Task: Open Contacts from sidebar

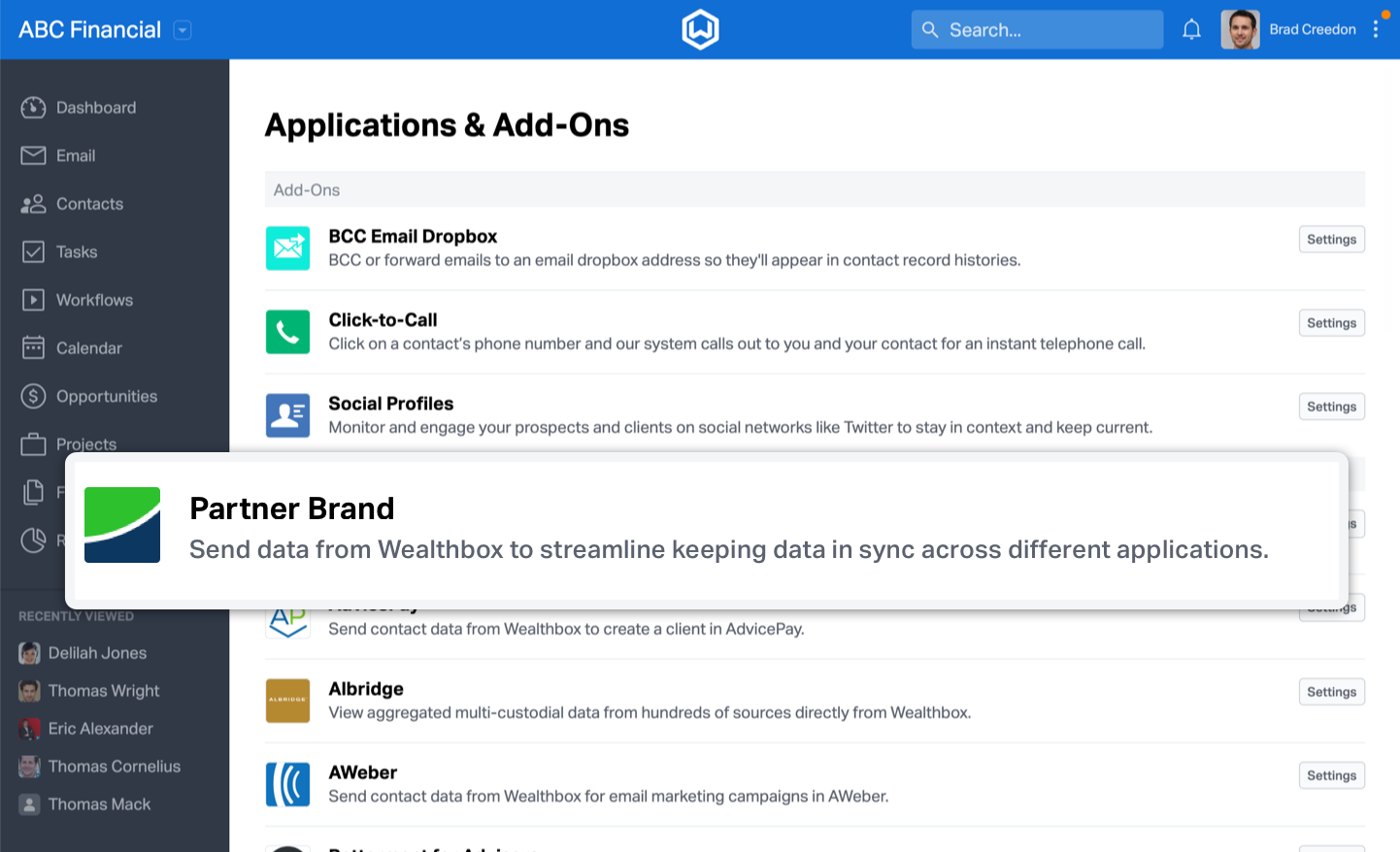Action: coord(89,204)
